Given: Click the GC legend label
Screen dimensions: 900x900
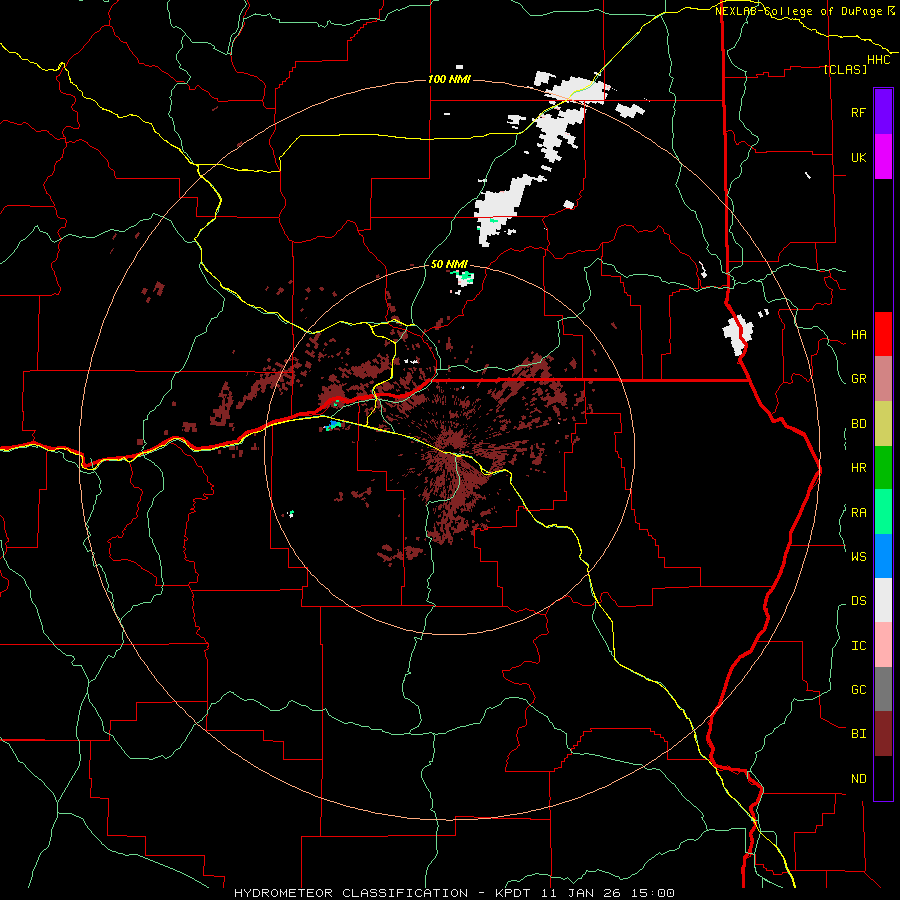Looking at the screenshot, I should click(858, 689).
